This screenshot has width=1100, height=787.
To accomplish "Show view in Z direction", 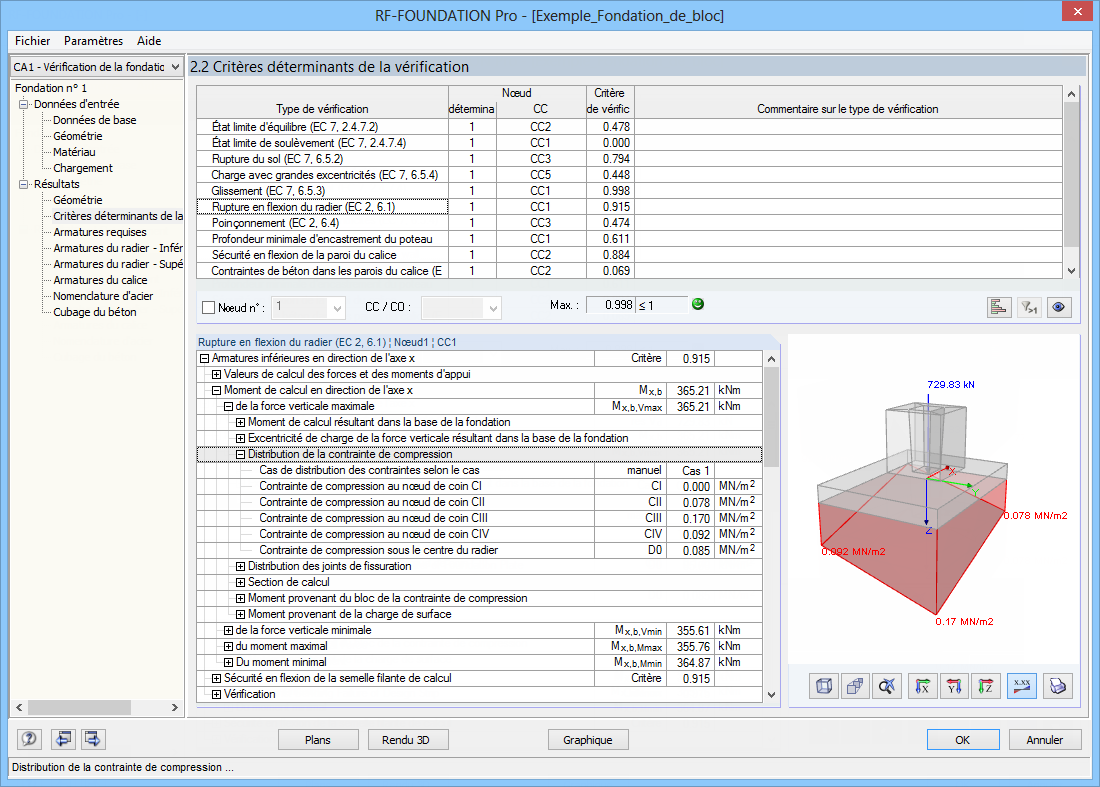I will [x=985, y=686].
